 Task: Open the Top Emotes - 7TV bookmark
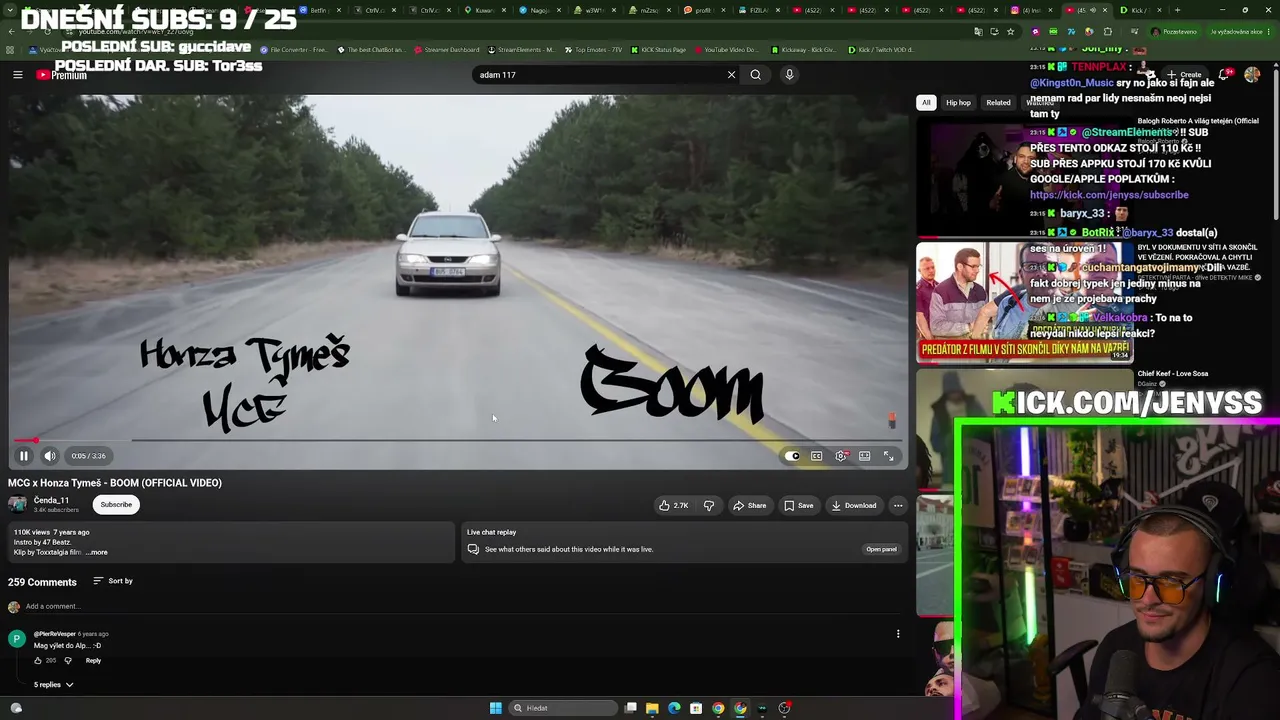point(596,50)
